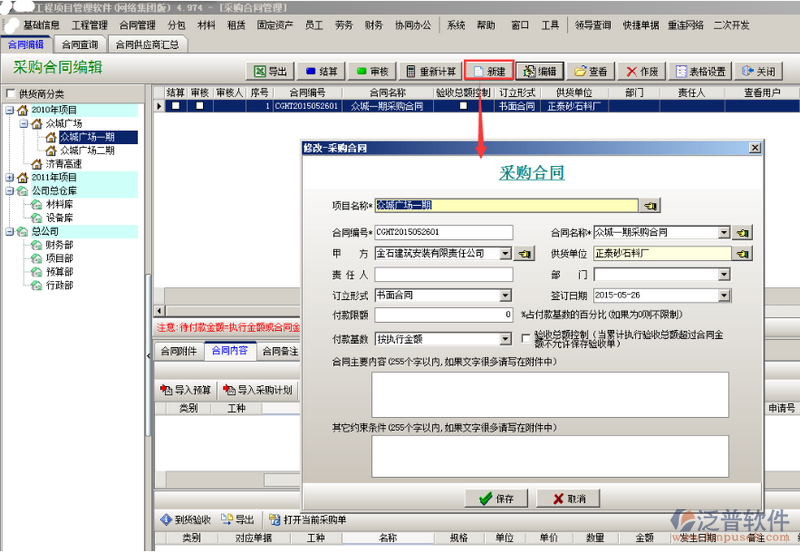This screenshot has width=800, height=553.
Task: Click the lookup icon beside 供货单位 field
Action: point(743,254)
